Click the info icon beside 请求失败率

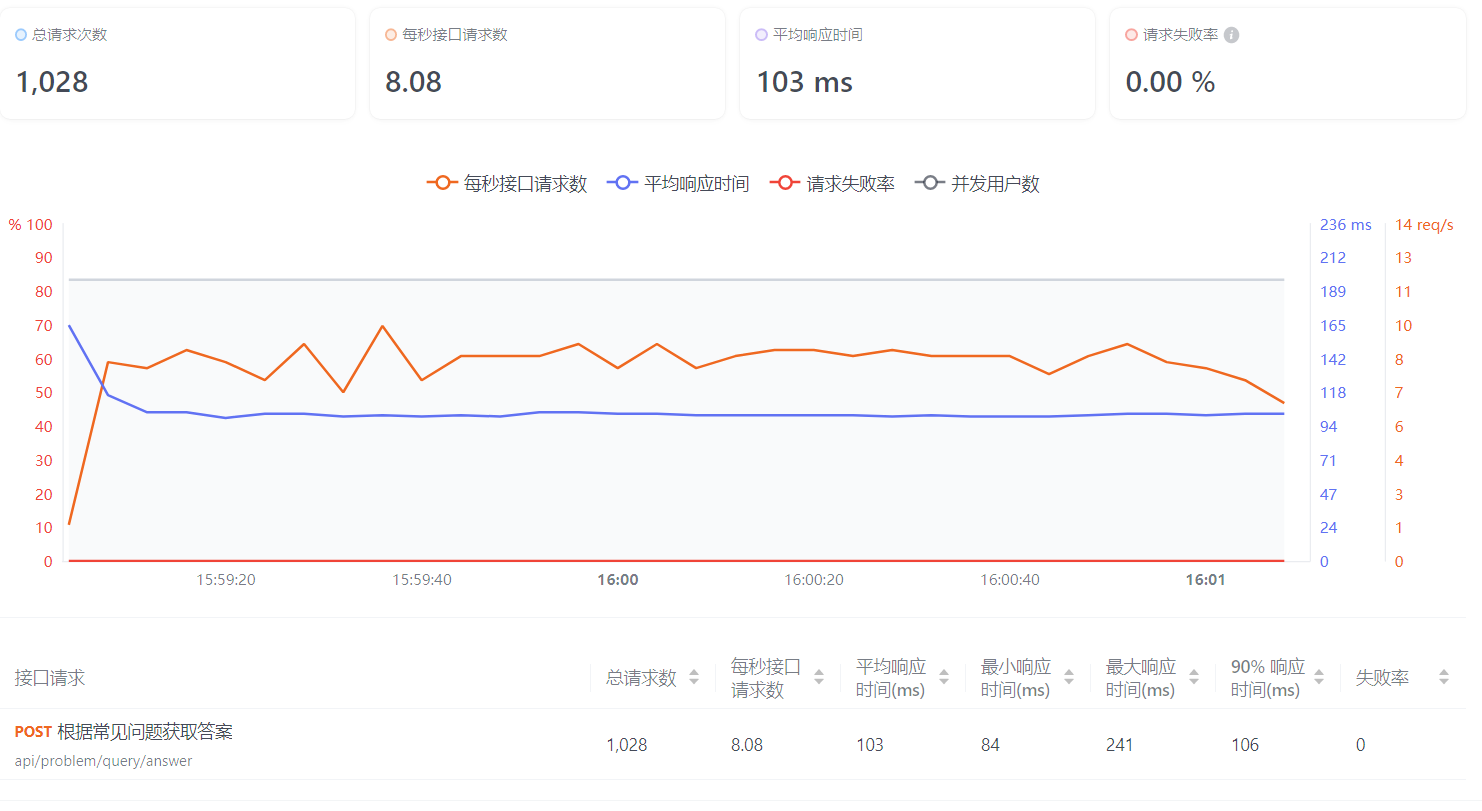pyautogui.click(x=1232, y=35)
